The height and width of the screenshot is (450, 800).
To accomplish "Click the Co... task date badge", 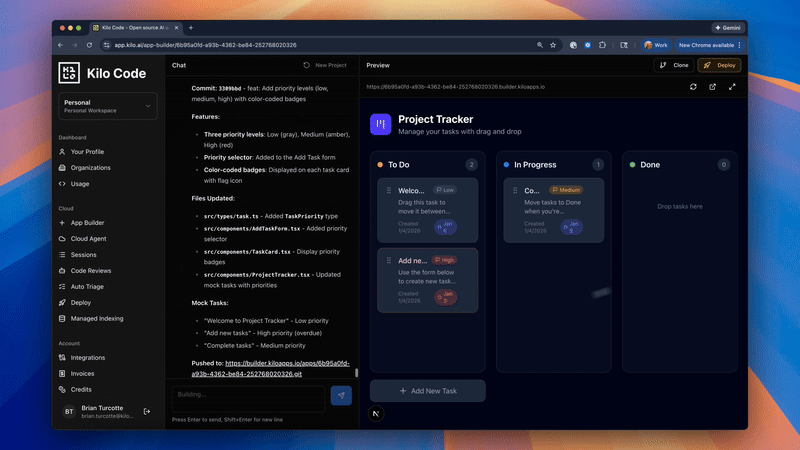I will (x=571, y=227).
